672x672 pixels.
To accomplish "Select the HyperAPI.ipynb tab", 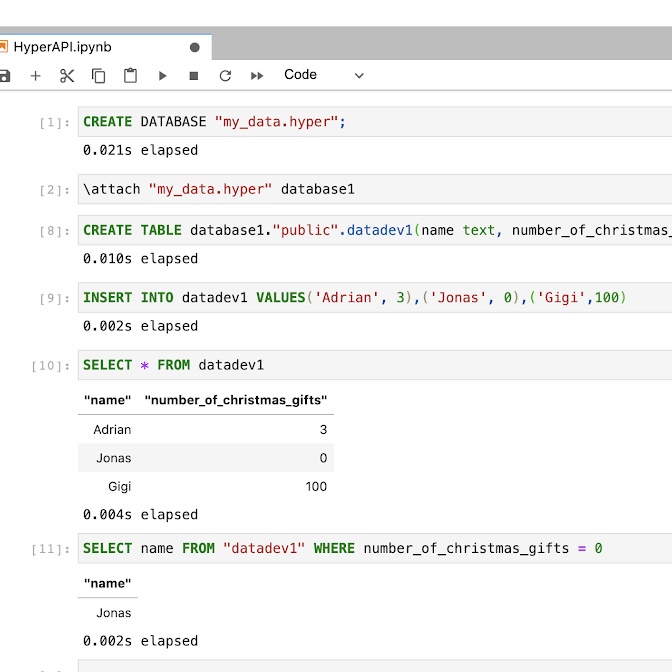I will point(62,47).
